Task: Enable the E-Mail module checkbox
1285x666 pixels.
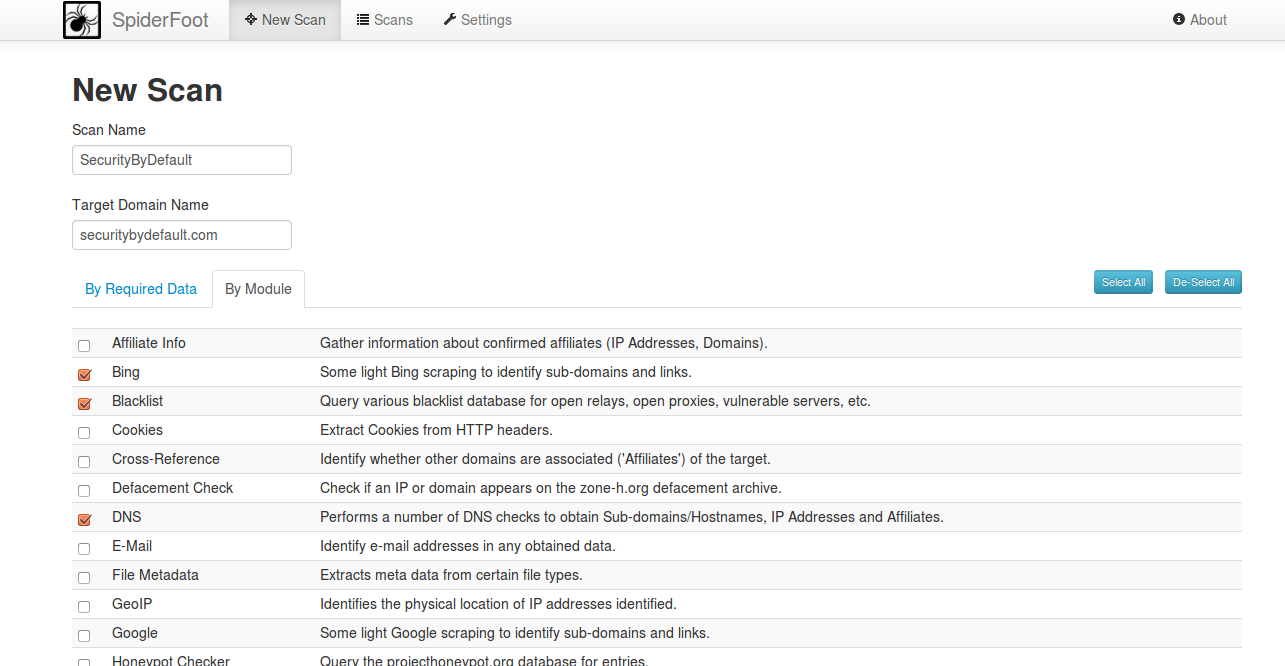Action: [84, 548]
